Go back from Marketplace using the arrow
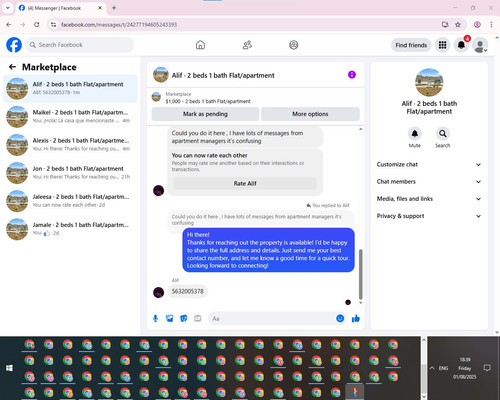 pos(12,67)
